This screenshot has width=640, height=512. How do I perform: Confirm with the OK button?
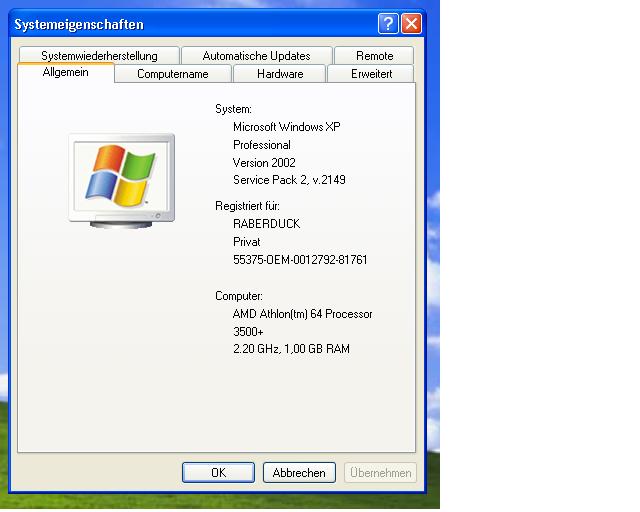pyautogui.click(x=218, y=472)
